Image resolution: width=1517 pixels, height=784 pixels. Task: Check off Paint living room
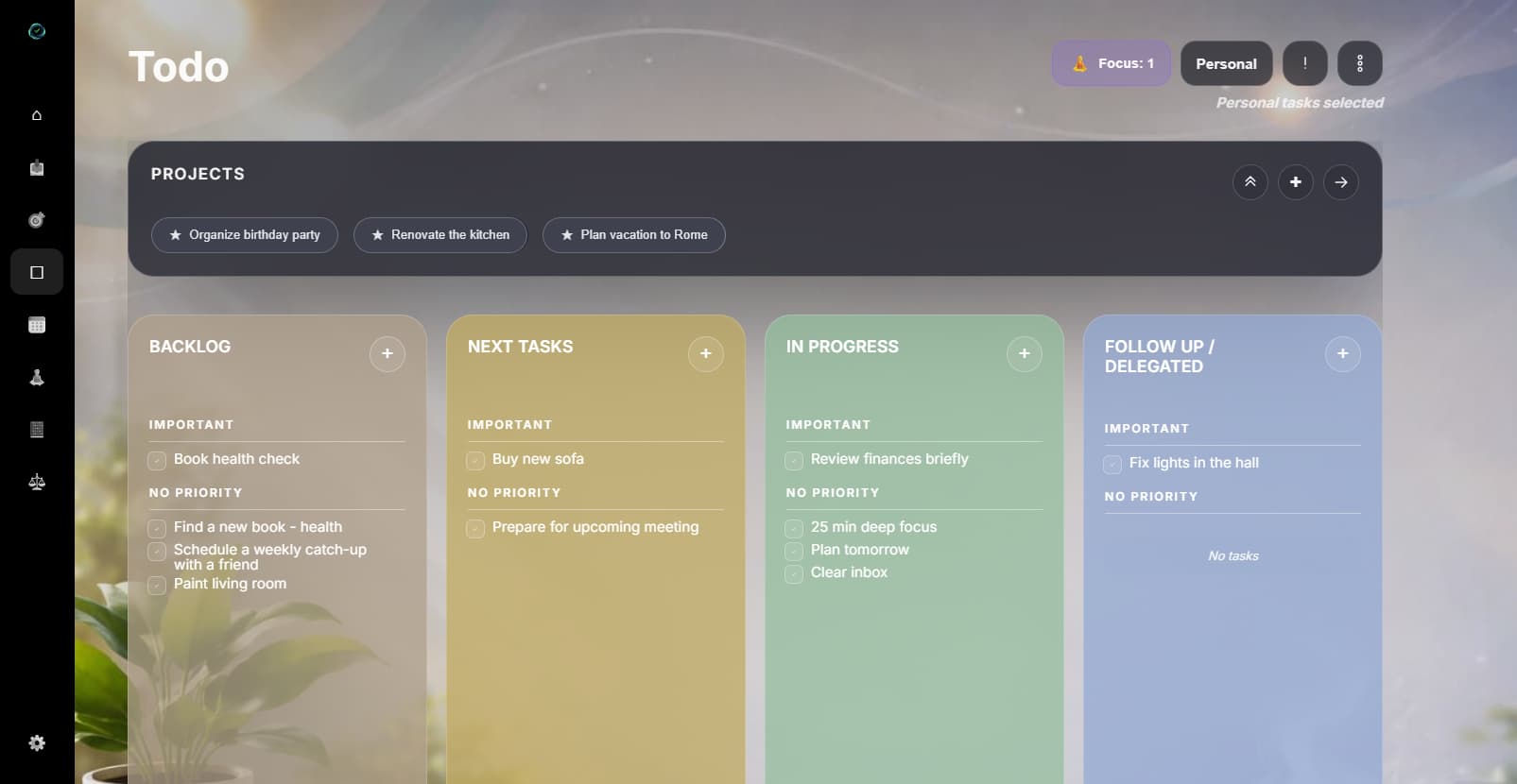pos(157,586)
